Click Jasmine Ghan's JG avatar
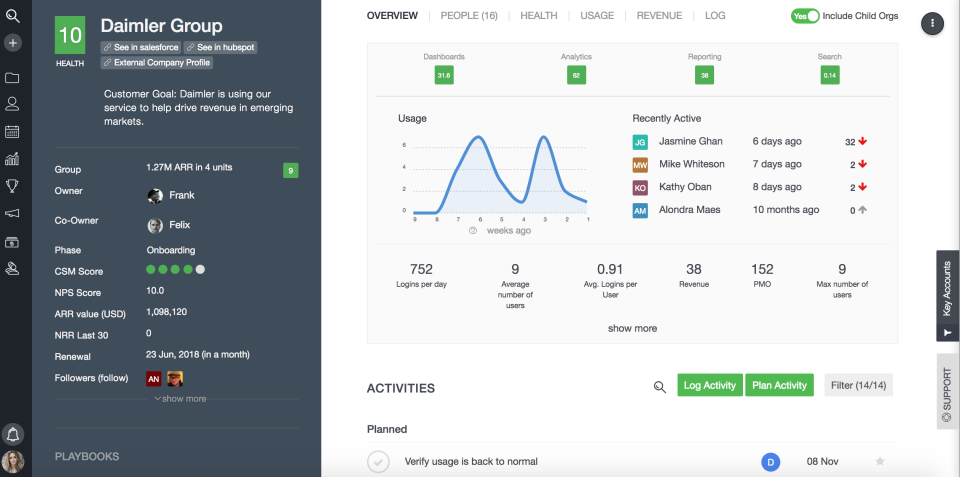Screen dimensions: 960x477 [640, 142]
